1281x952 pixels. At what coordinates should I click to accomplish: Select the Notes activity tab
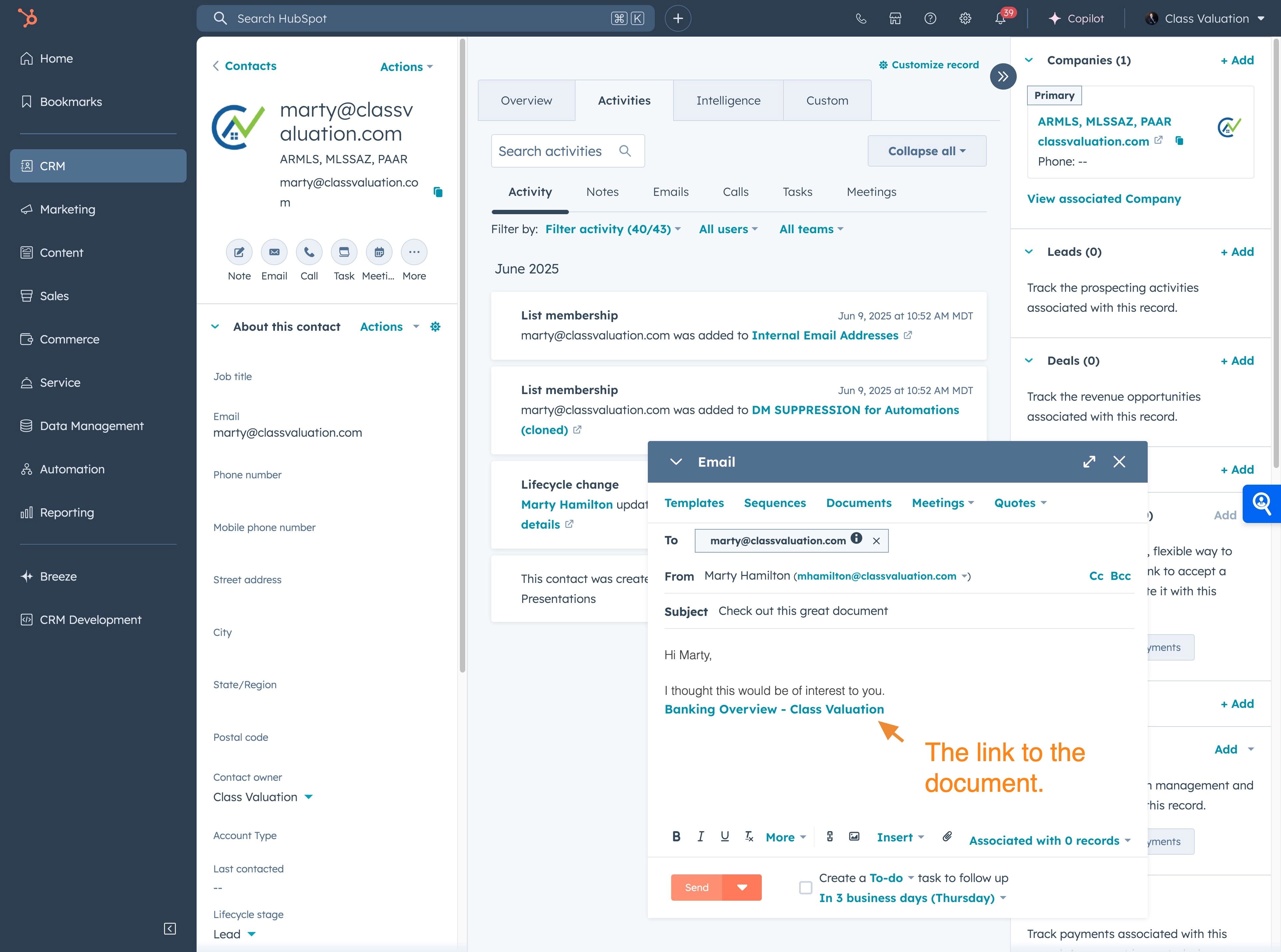pyautogui.click(x=602, y=192)
